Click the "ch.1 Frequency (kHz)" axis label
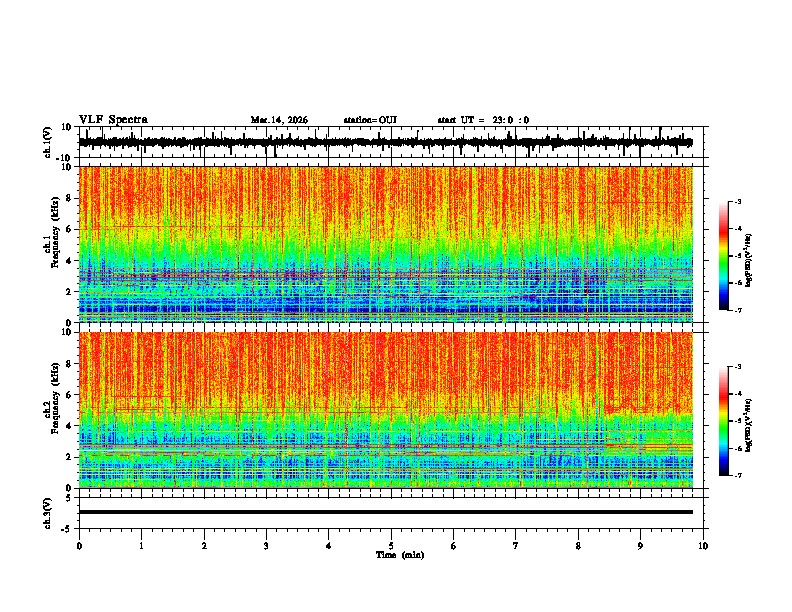Screen dimensions: 792x612 click(x=53, y=233)
